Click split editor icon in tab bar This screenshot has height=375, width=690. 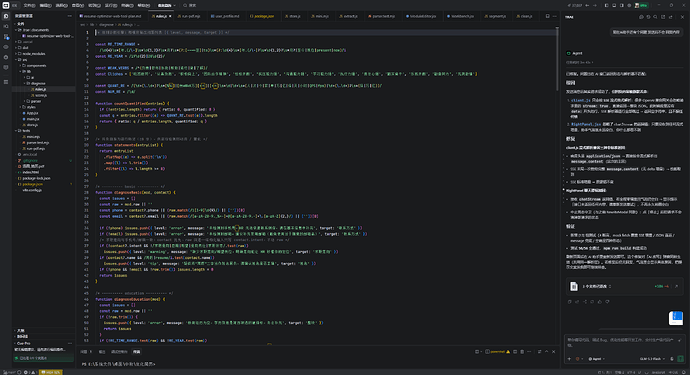pos(547,16)
